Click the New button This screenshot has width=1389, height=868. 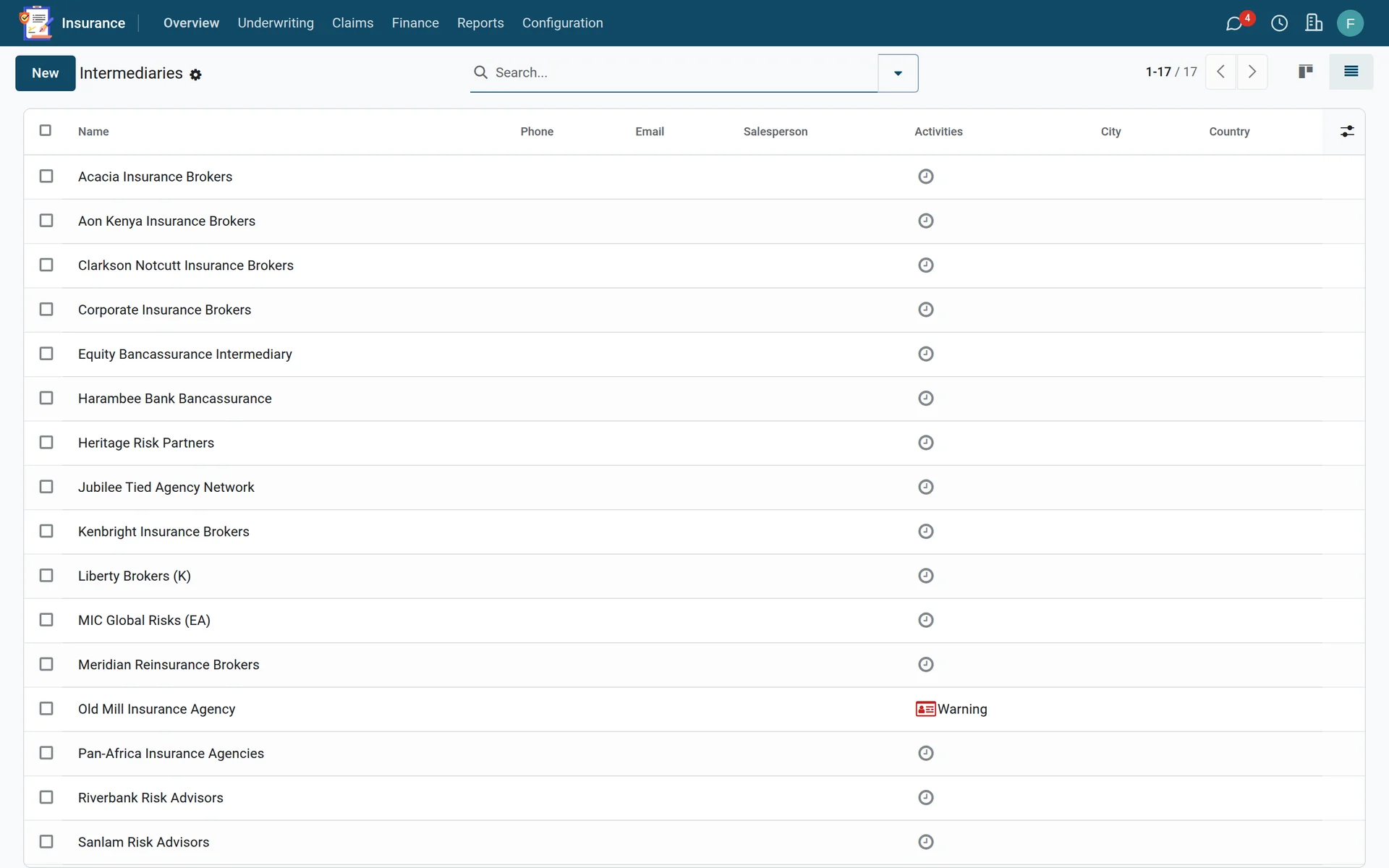tap(45, 73)
